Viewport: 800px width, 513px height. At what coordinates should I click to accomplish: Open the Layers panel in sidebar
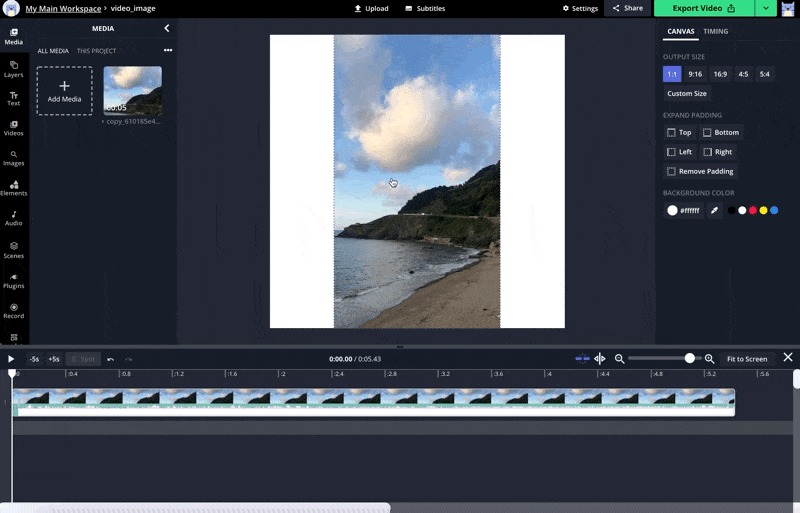pos(14,68)
